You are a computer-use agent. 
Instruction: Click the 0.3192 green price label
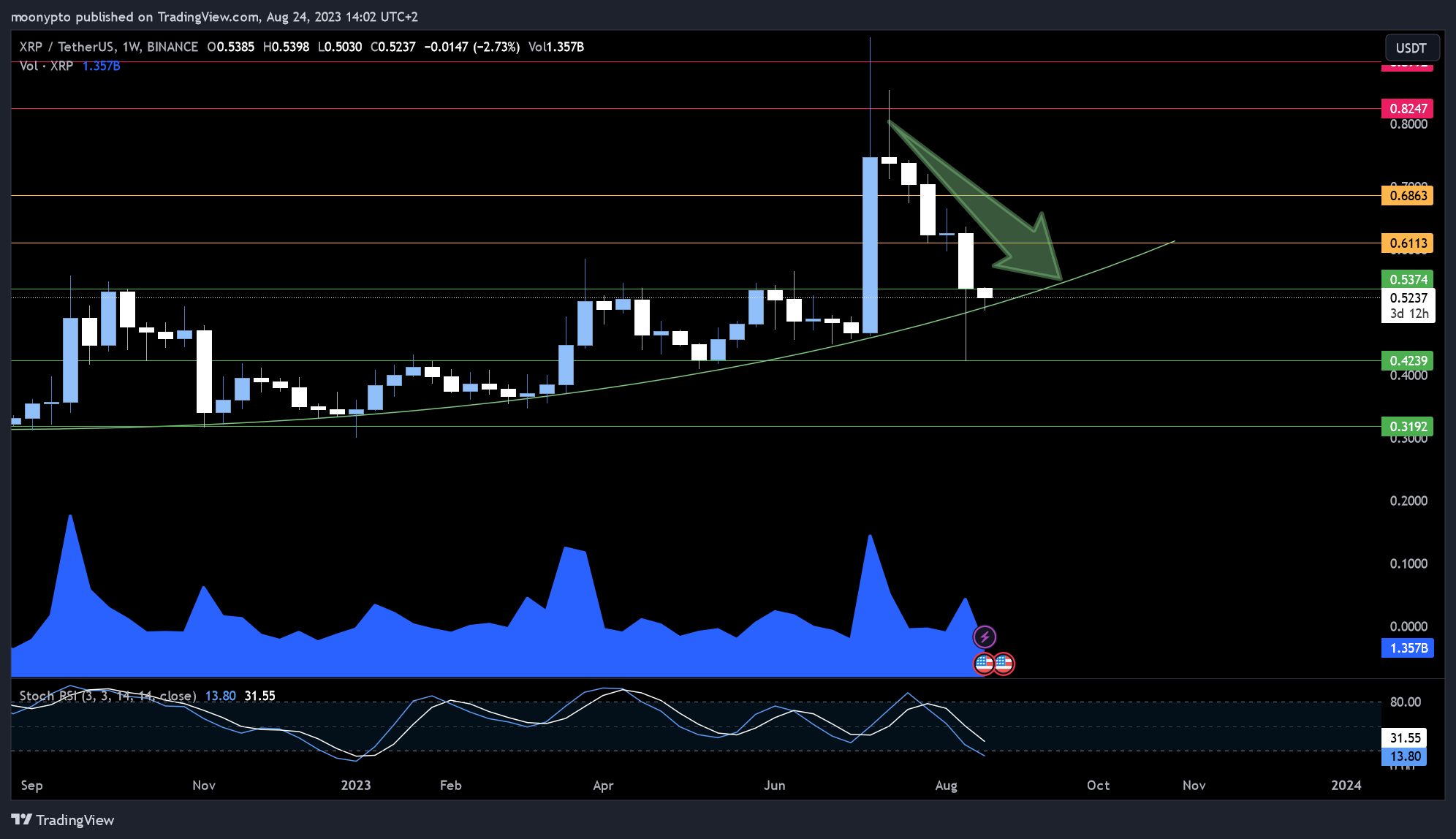[1408, 427]
